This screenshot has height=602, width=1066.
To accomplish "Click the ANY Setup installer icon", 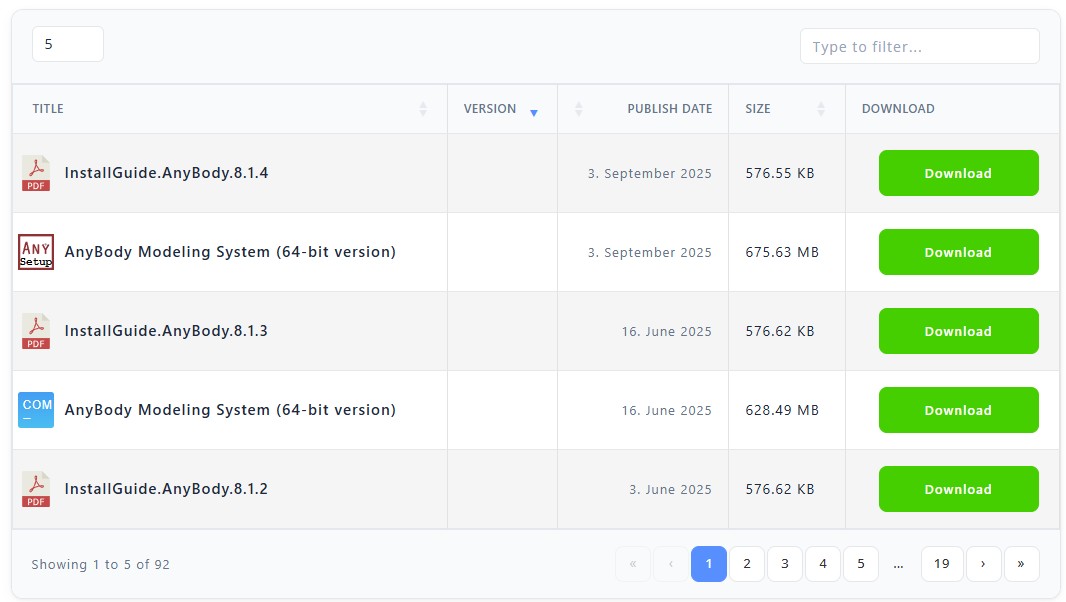I will (35, 252).
